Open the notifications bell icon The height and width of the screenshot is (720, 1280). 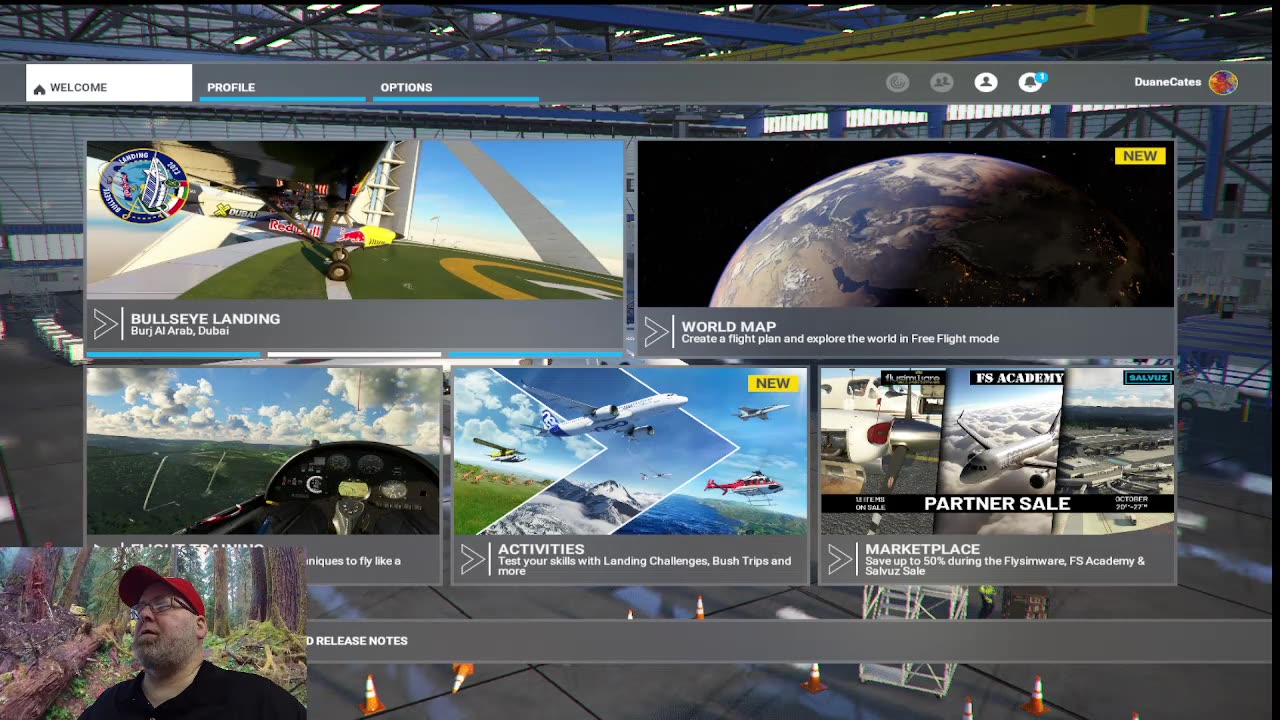pyautogui.click(x=1030, y=83)
